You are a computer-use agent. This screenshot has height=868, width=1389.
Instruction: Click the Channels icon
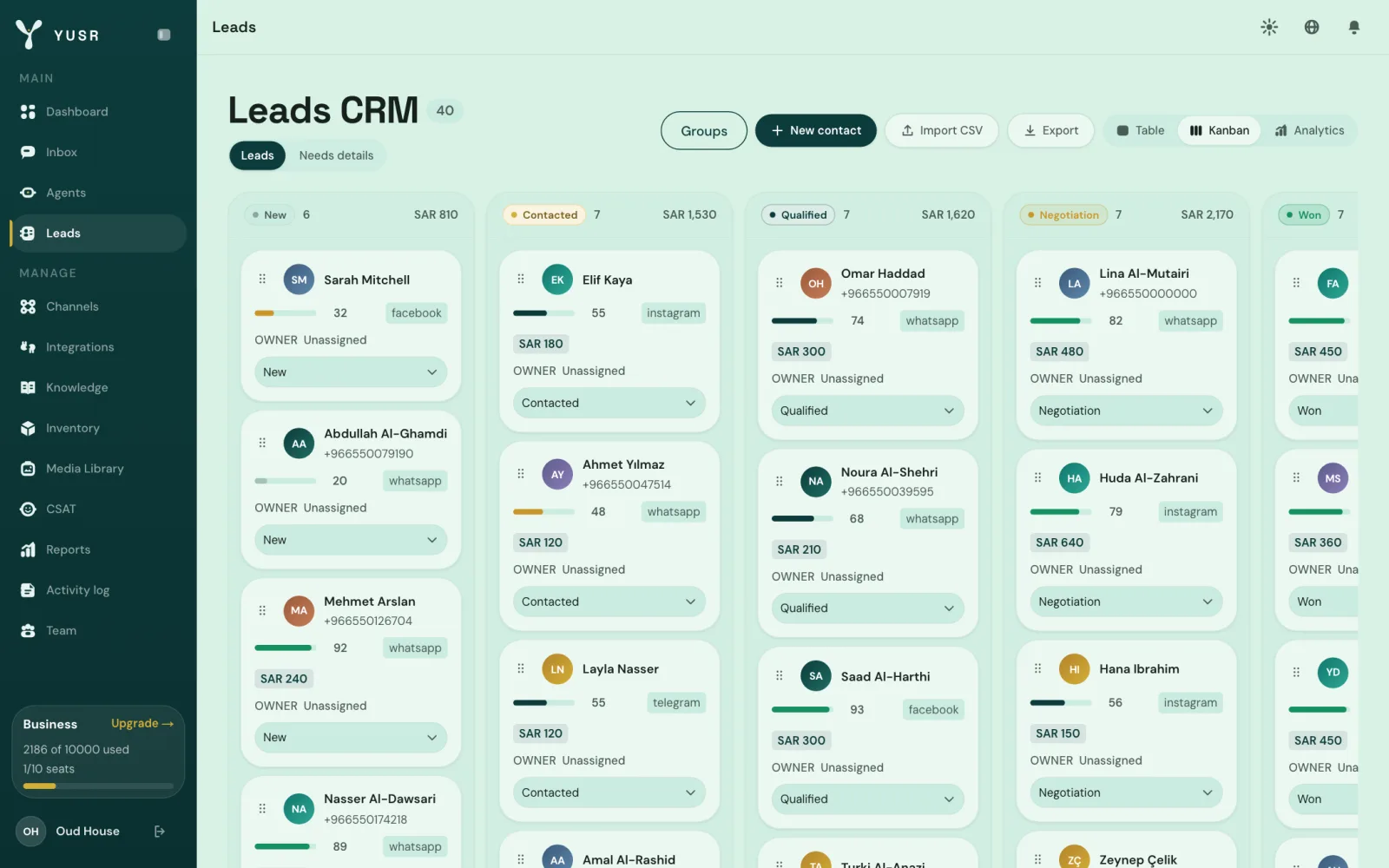tap(28, 306)
